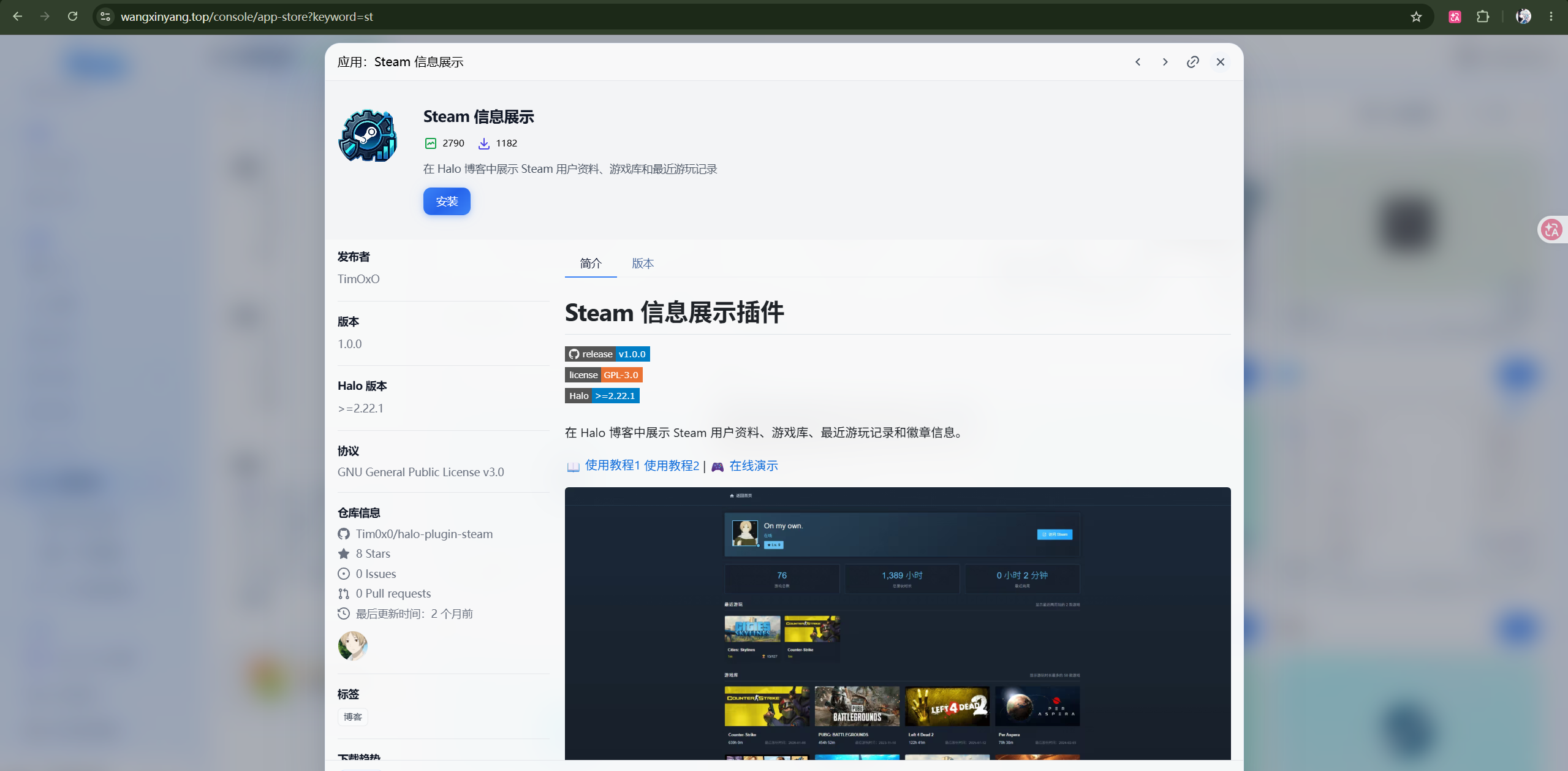Go to previous app with left chevron
This screenshot has height=771, width=1568.
point(1138,62)
